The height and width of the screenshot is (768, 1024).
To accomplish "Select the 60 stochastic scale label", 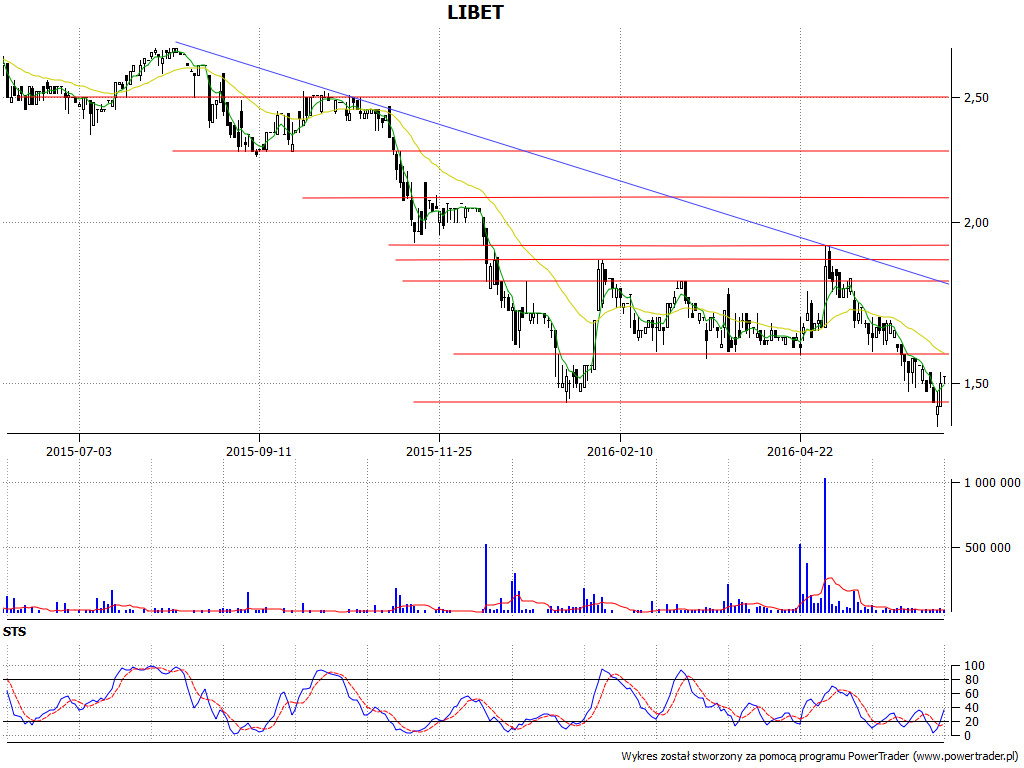I will click(972, 694).
